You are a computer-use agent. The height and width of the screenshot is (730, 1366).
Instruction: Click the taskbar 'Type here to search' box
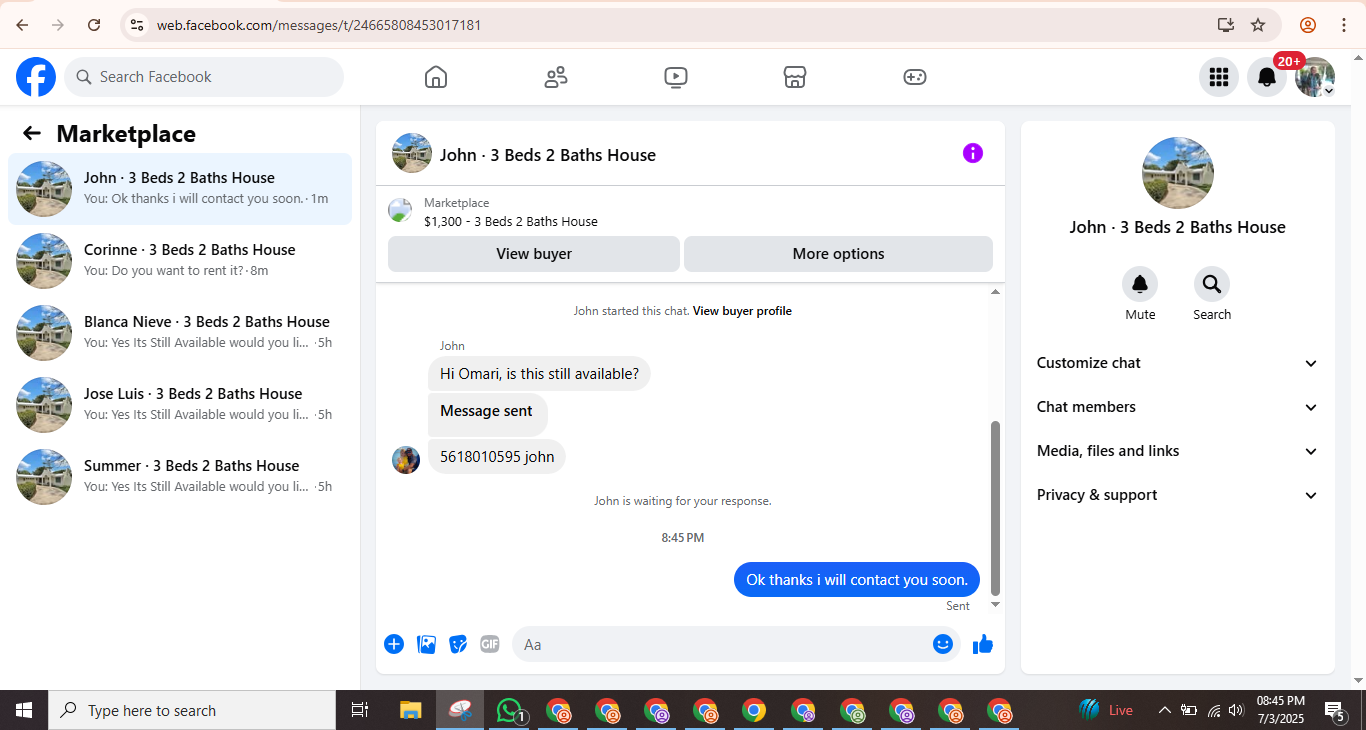click(192, 710)
